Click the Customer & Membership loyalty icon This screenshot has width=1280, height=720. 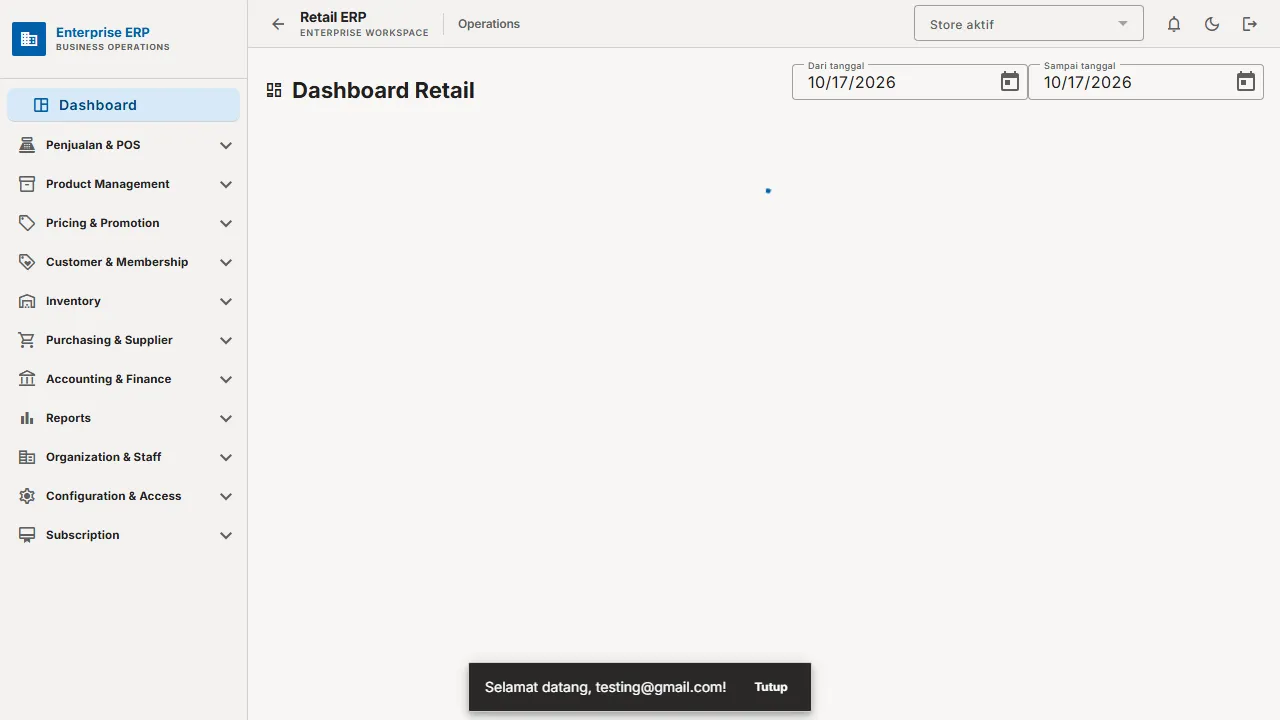click(27, 262)
